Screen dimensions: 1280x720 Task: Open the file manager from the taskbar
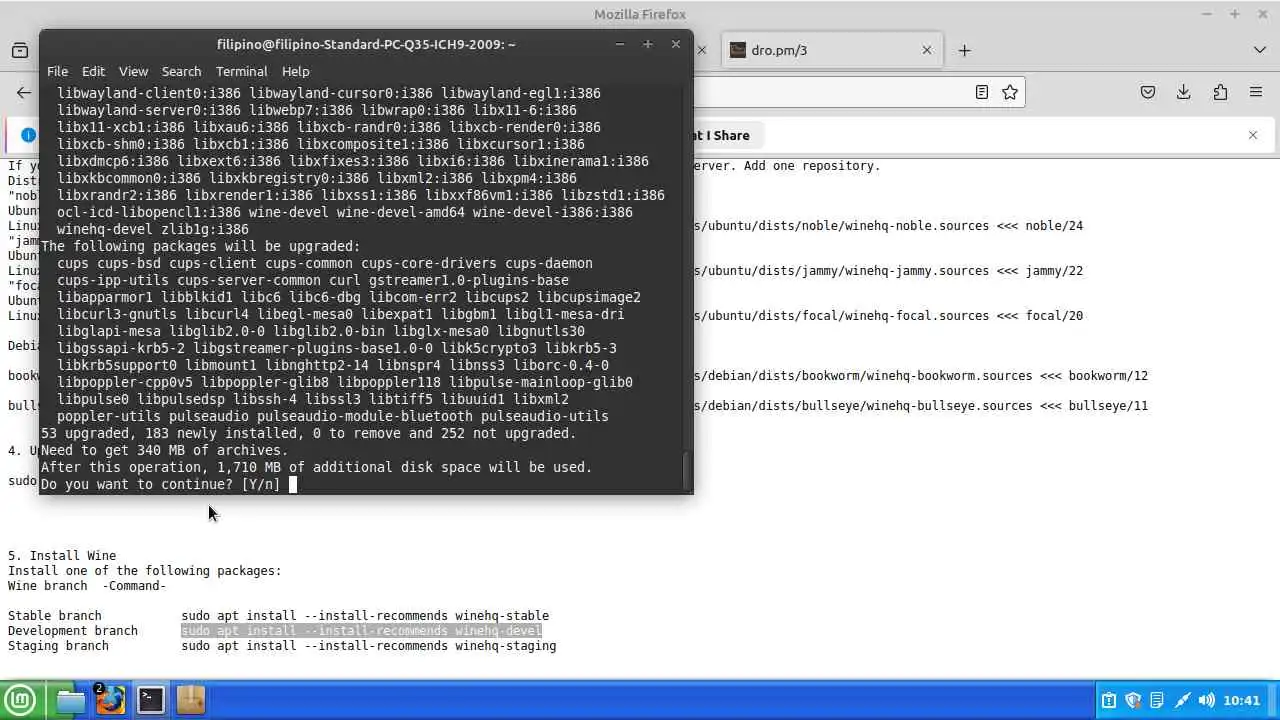point(71,700)
